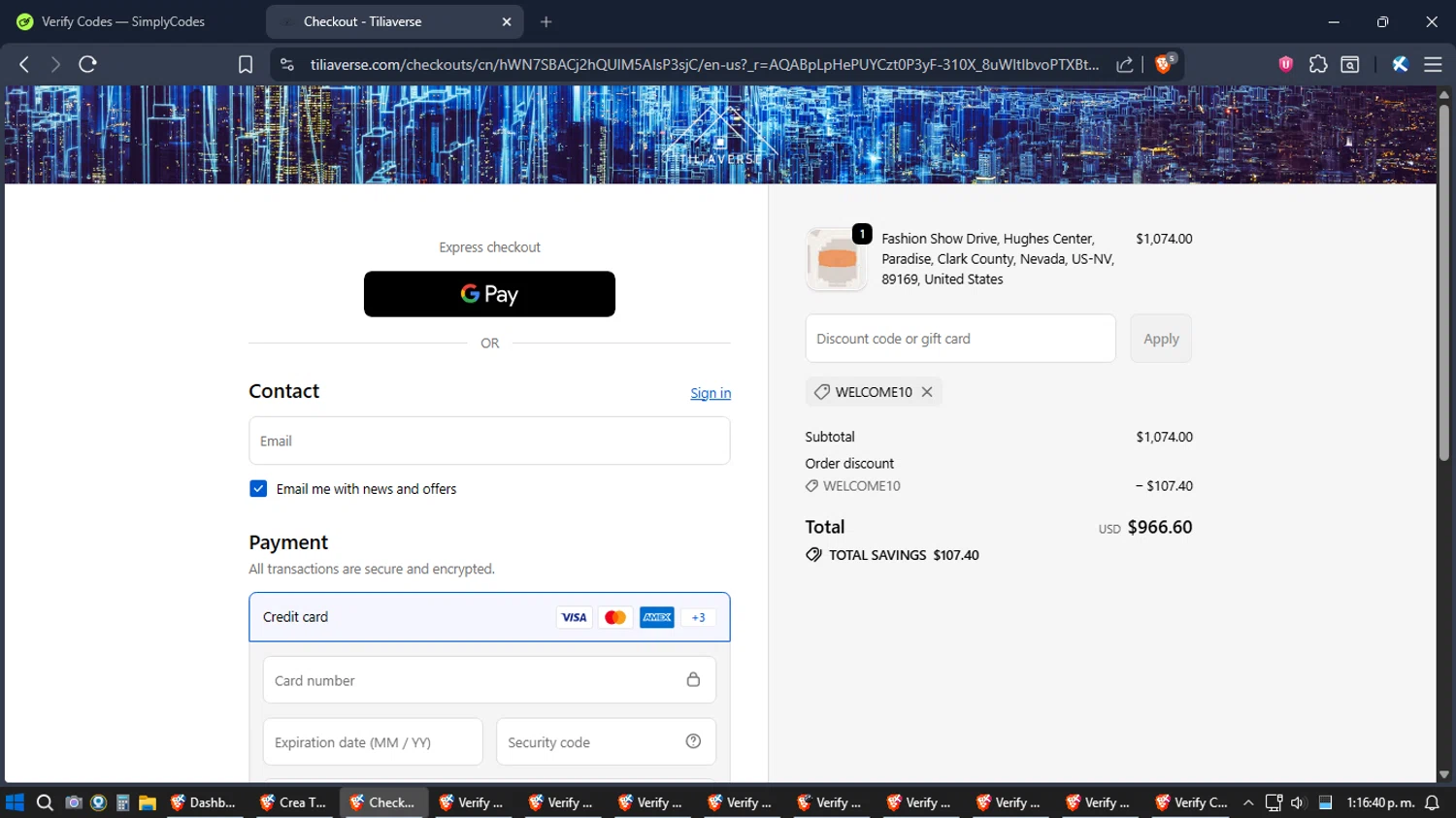Open the tab search sidebar icon
The width and height of the screenshot is (1456, 818).
point(1350,64)
